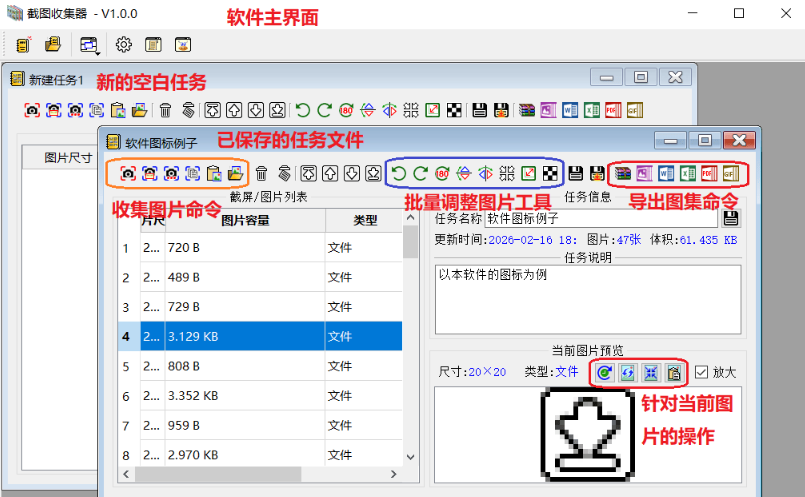Click open image folder icon in 软件图标例子 window
This screenshot has width=805, height=497.
pos(236,174)
